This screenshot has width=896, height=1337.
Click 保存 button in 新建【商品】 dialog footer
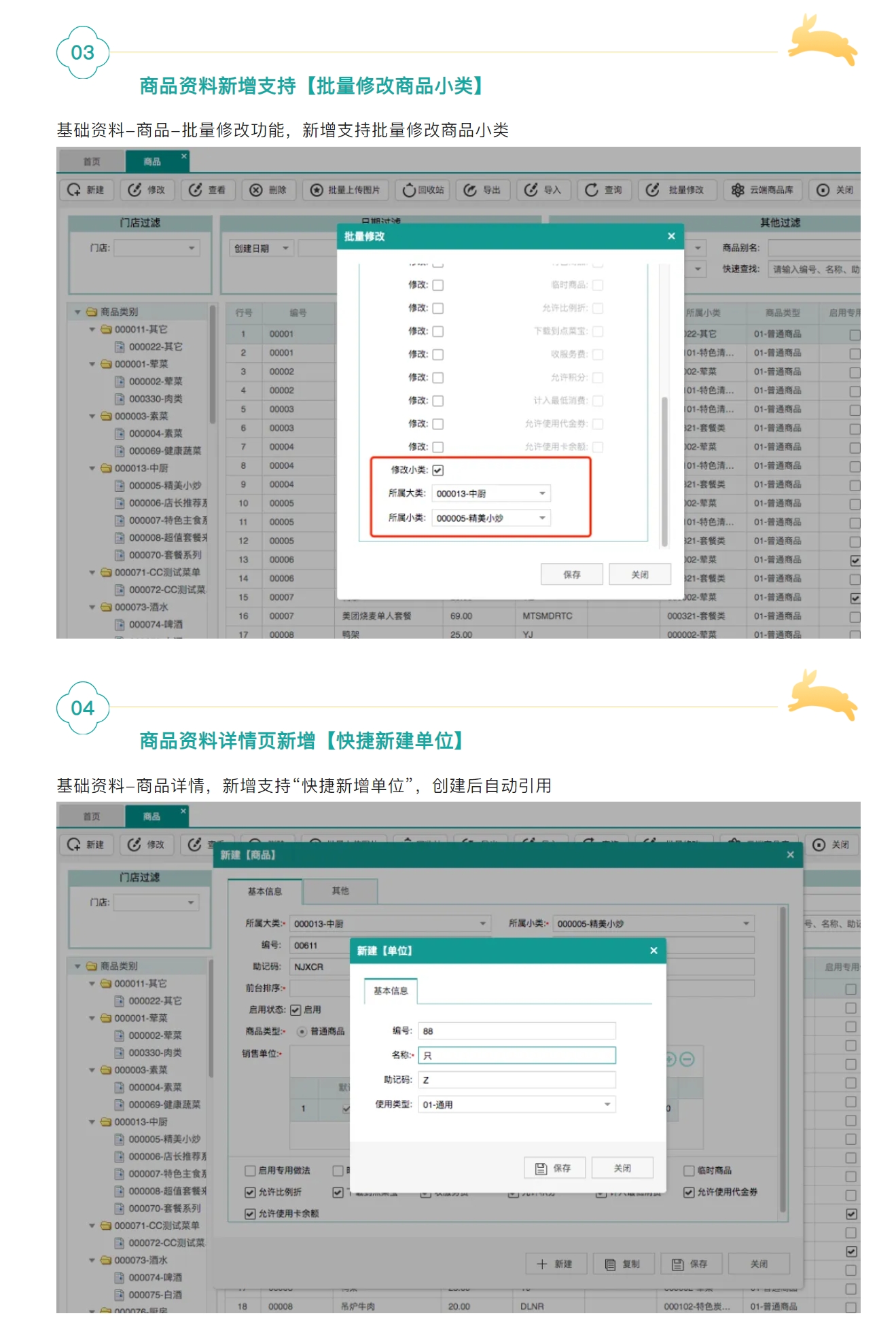click(x=691, y=1264)
